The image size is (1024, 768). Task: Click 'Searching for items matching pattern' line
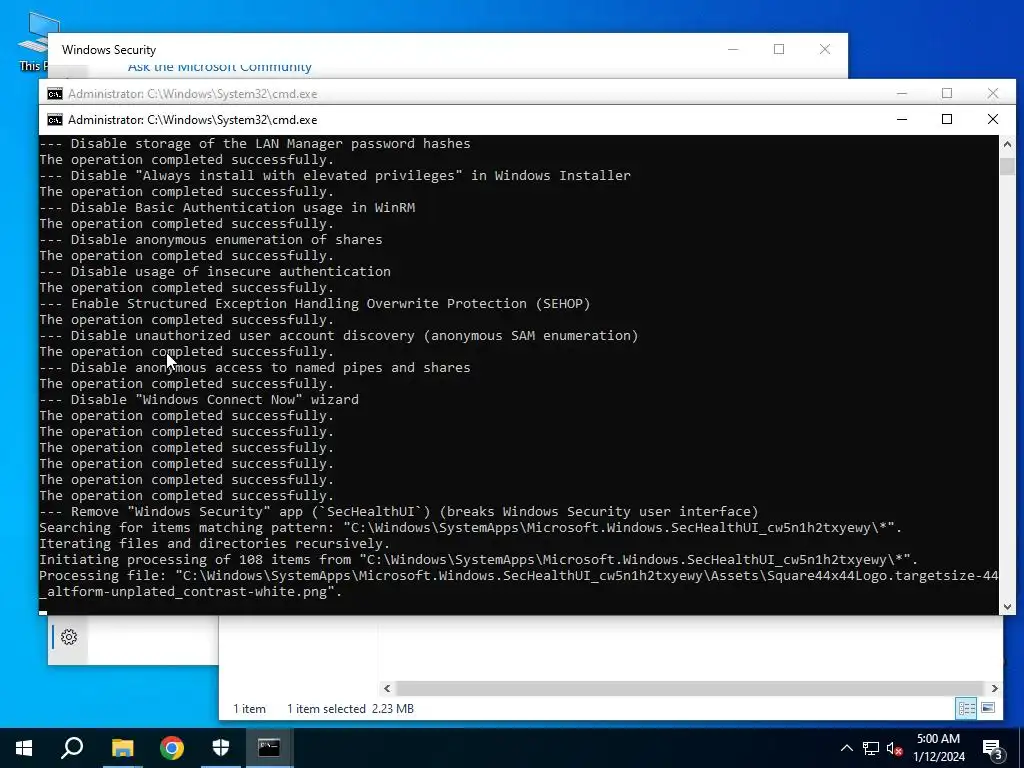click(471, 528)
